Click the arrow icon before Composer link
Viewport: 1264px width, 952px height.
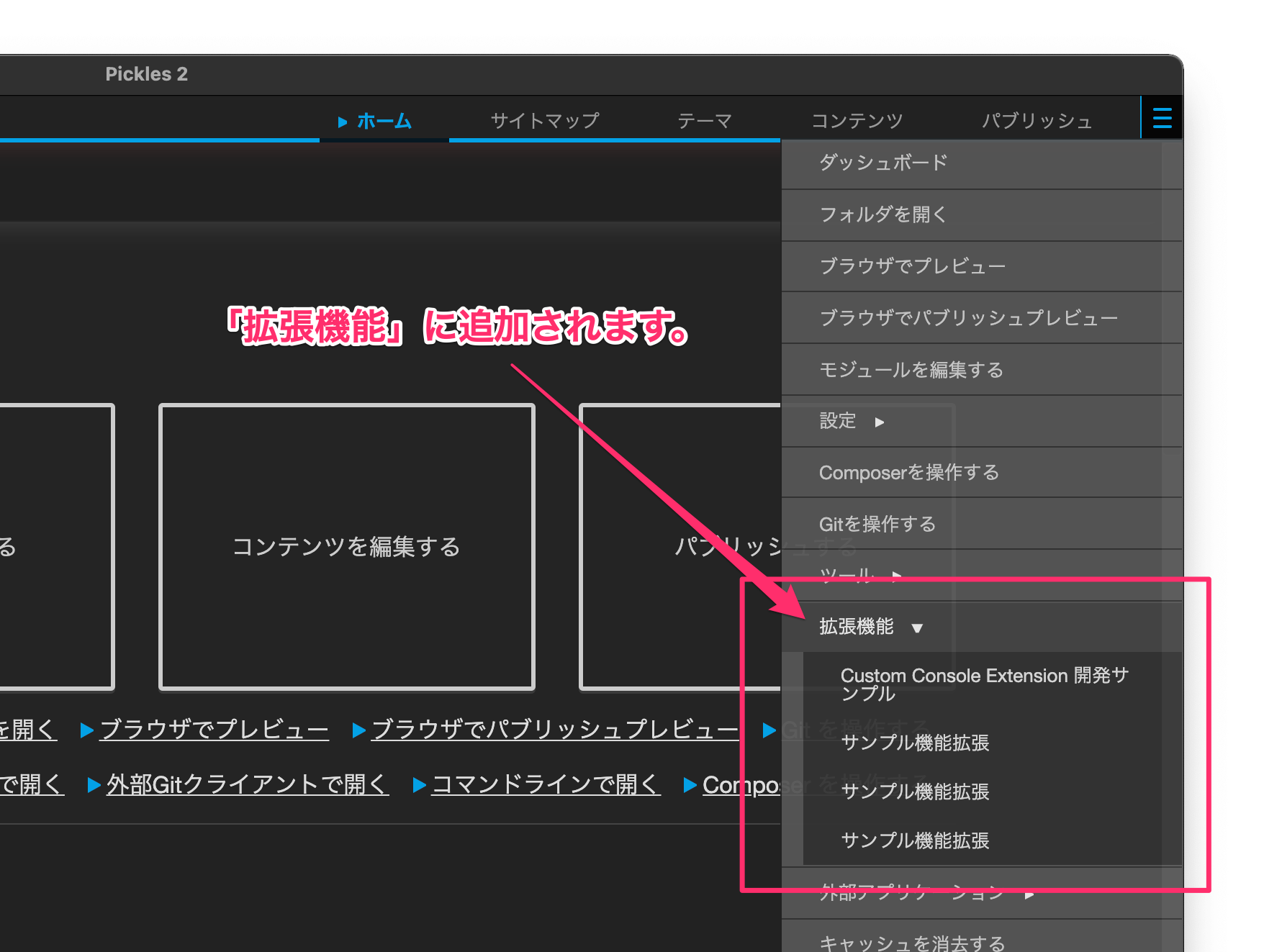689,785
